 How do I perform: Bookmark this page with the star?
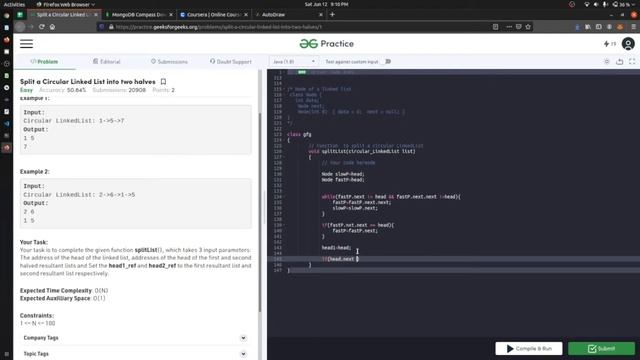pyautogui.click(x=528, y=27)
